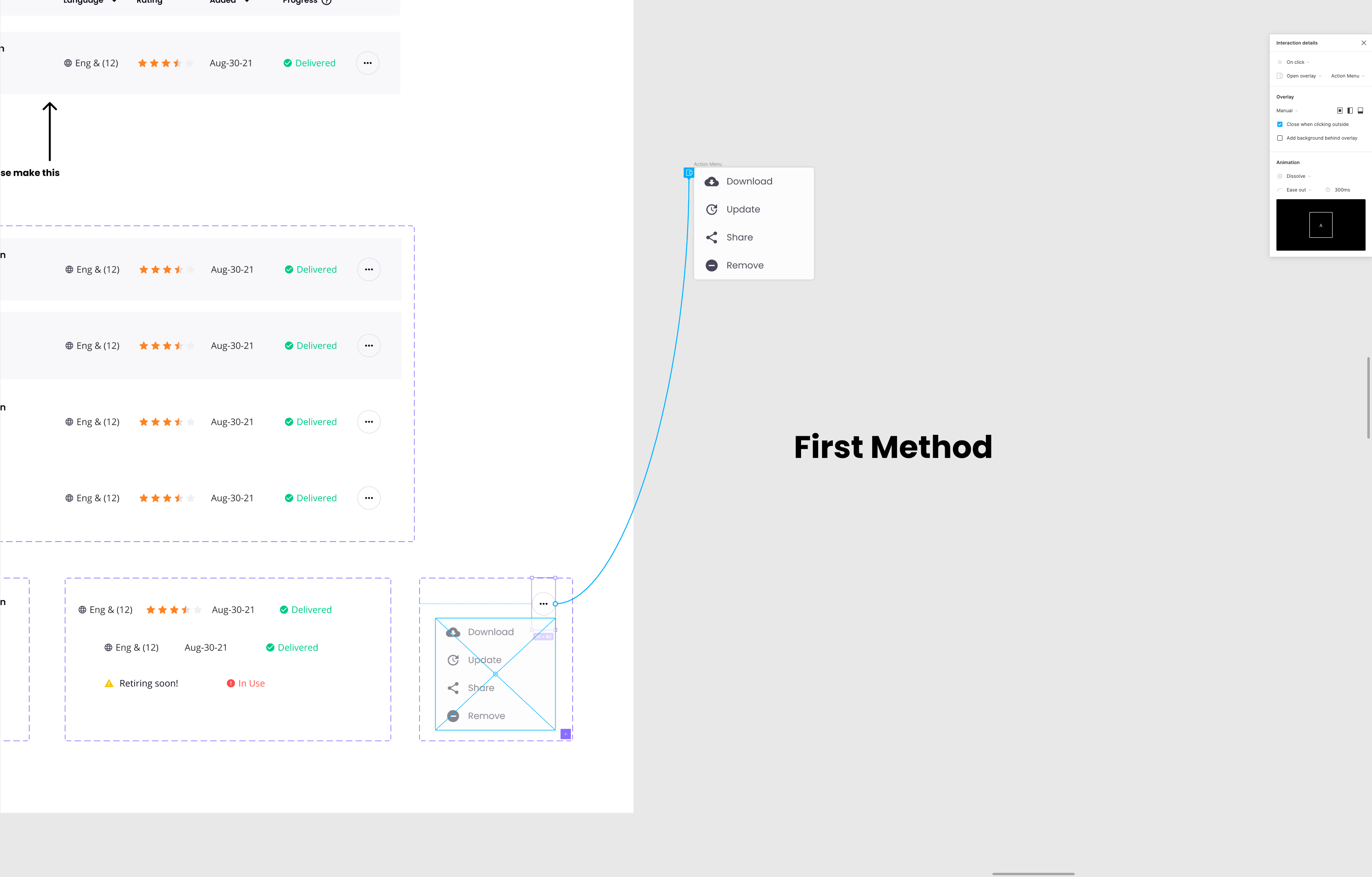Toggle Close when clicking outside checkbox
Viewport: 1372px width, 877px height.
coord(1280,124)
